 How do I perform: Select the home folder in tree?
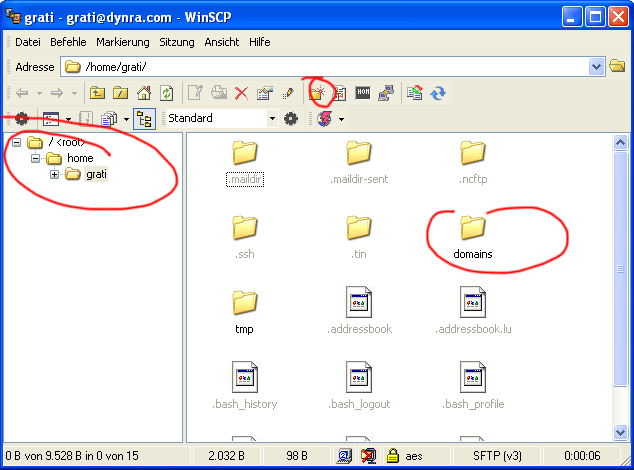pos(80,158)
